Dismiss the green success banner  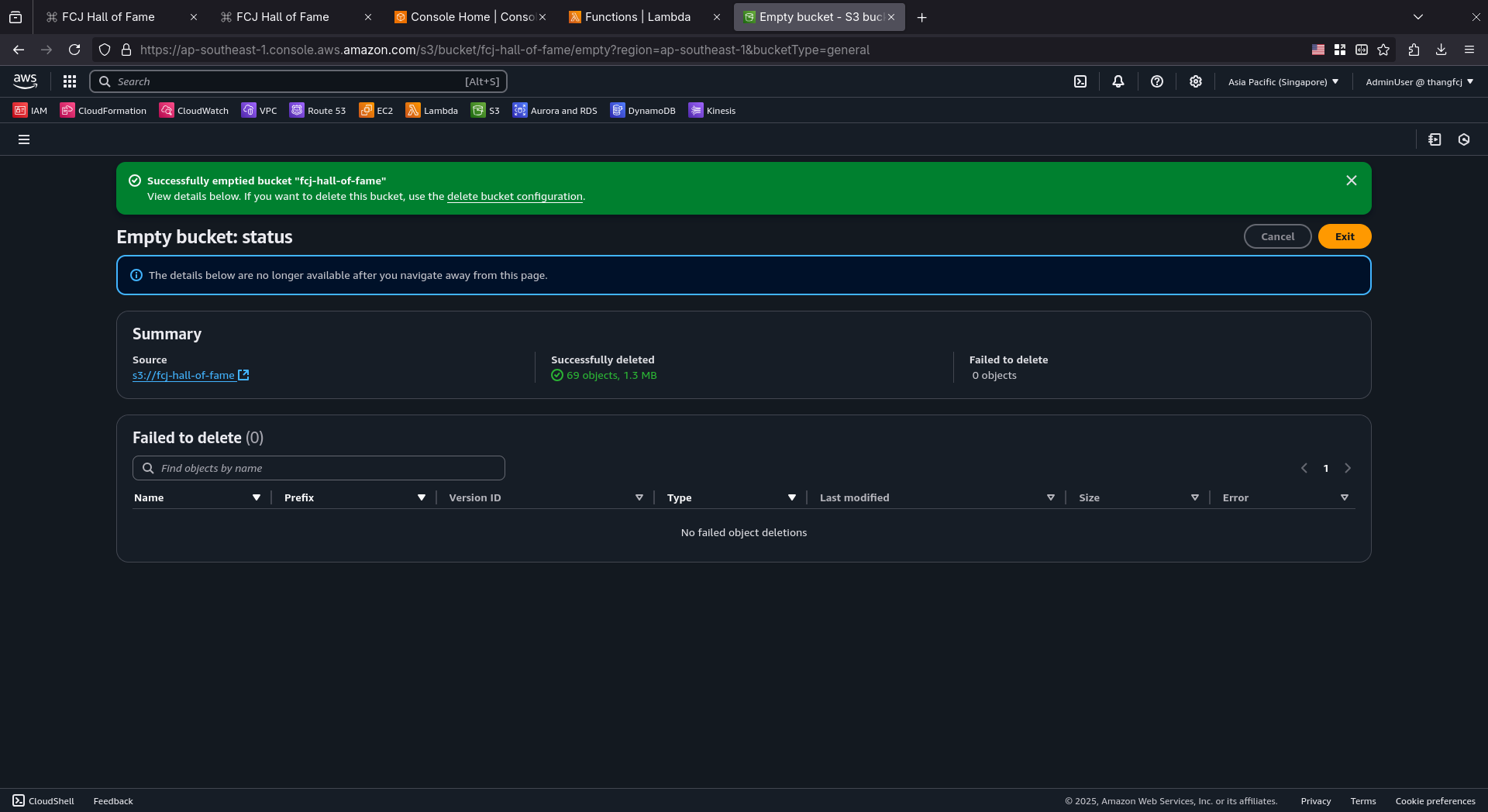1352,181
